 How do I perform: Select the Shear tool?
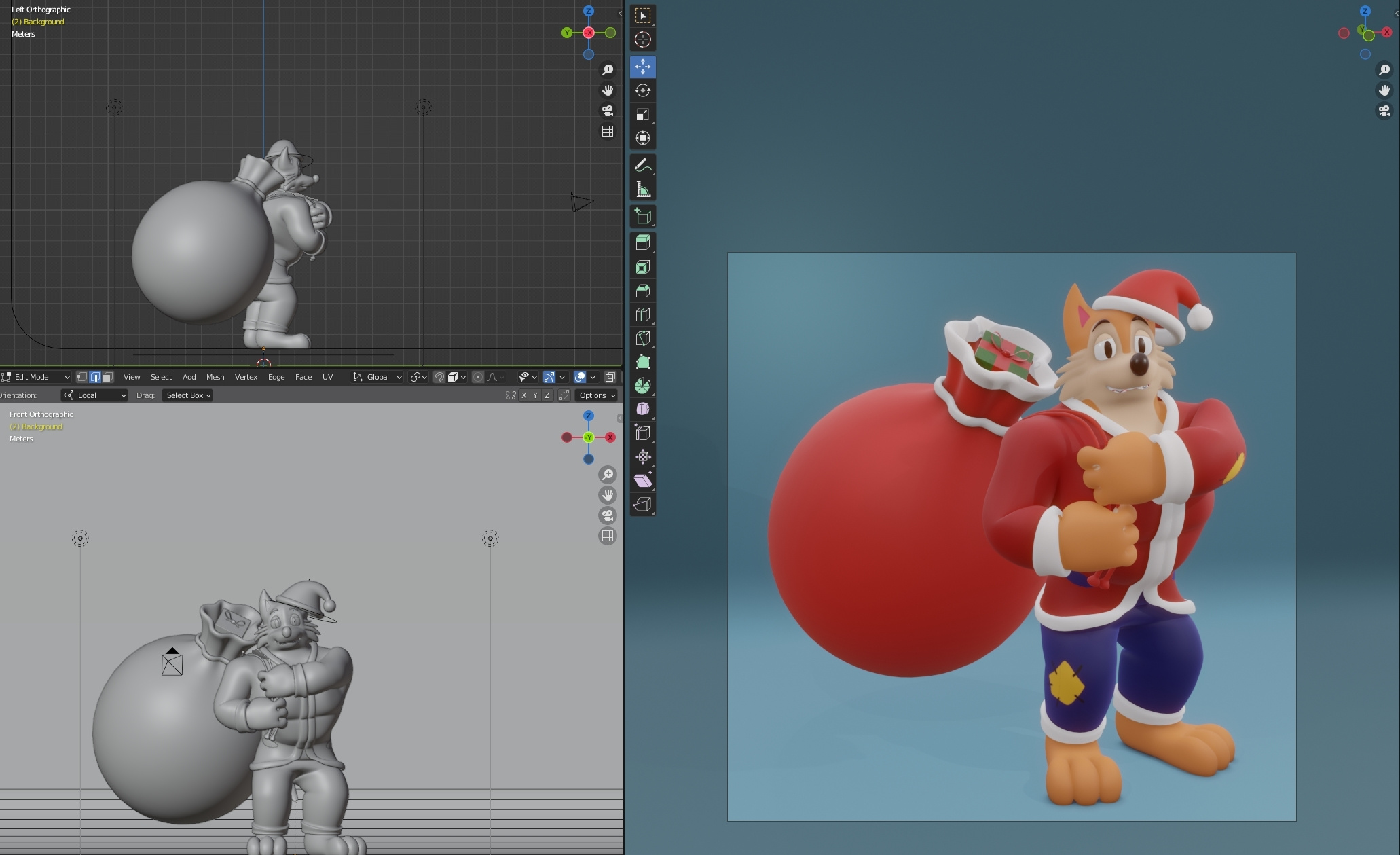click(x=642, y=480)
